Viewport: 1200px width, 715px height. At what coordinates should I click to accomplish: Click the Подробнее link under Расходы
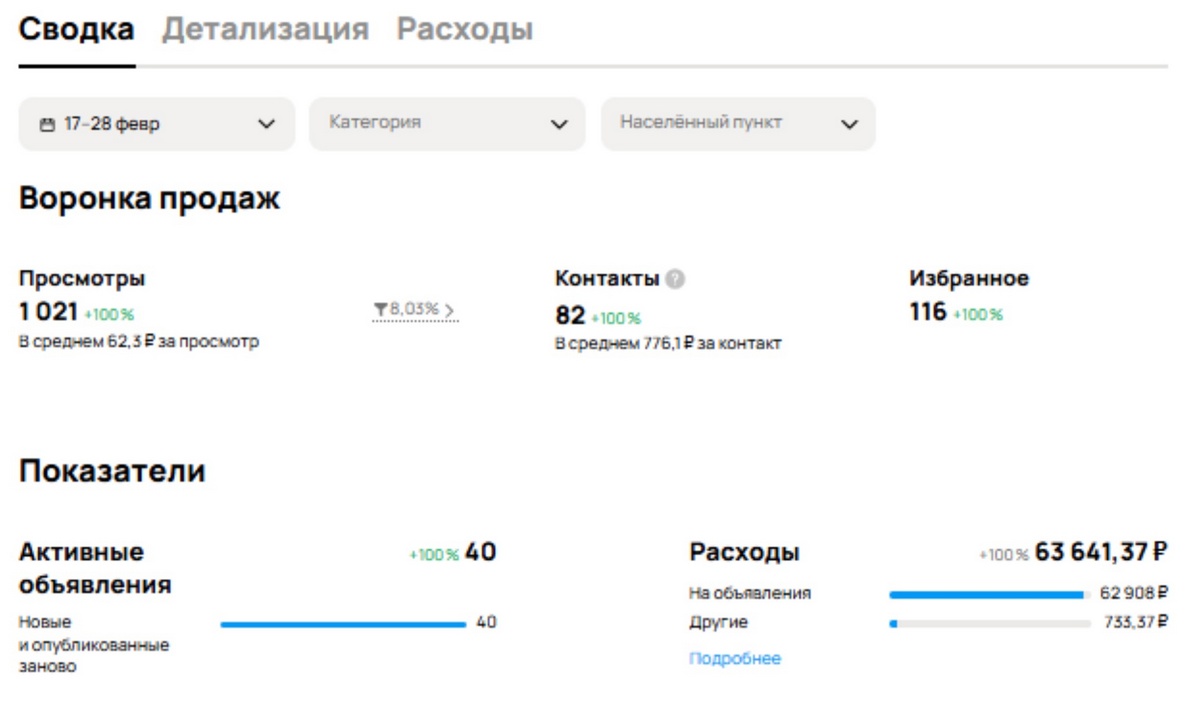coord(734,659)
